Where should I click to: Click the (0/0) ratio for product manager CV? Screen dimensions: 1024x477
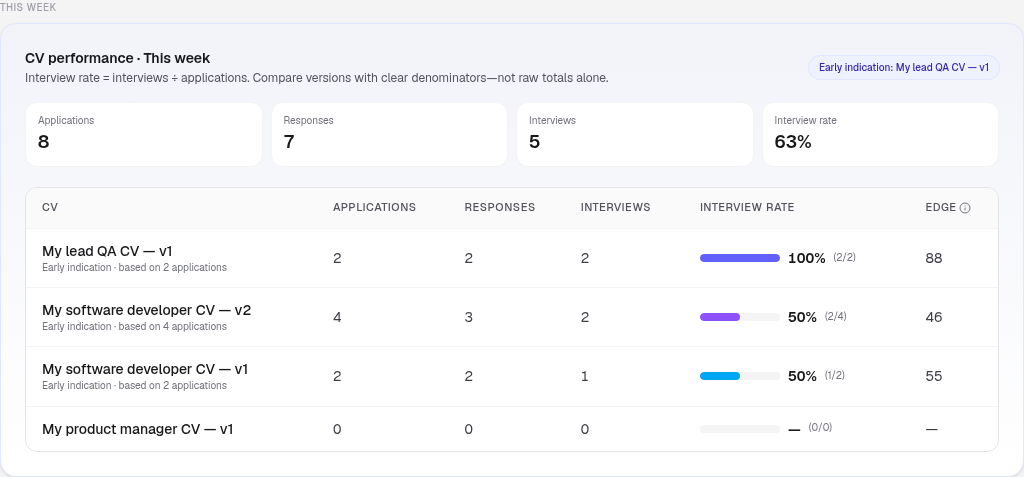820,427
